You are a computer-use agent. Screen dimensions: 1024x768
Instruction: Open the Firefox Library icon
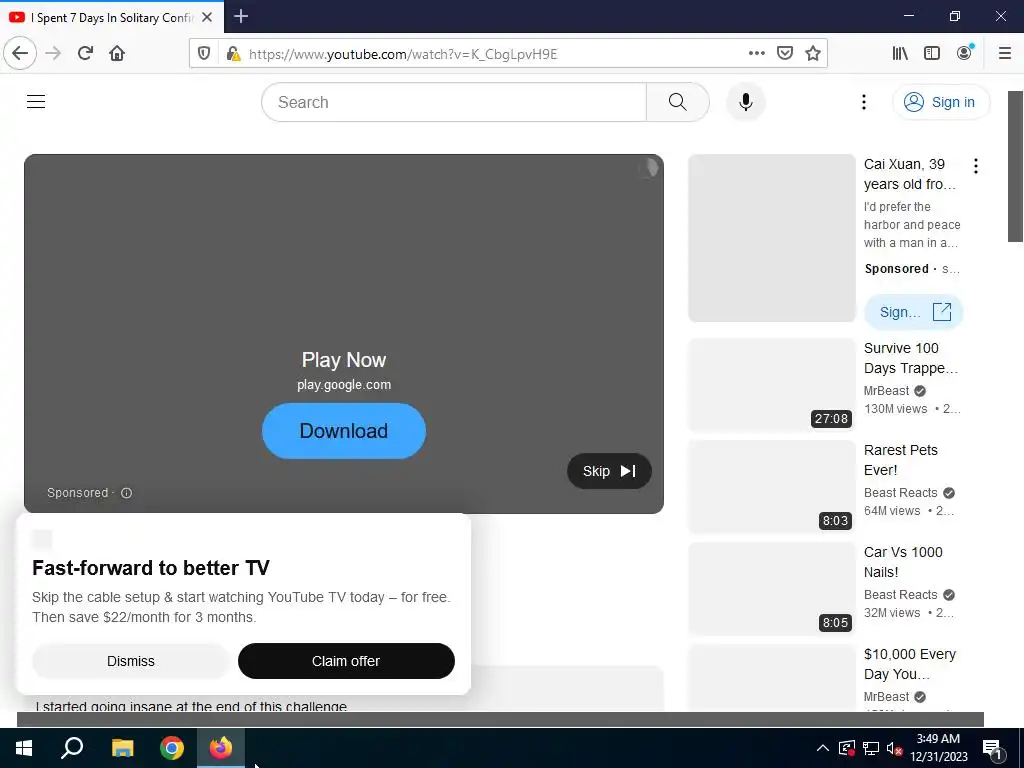900,53
